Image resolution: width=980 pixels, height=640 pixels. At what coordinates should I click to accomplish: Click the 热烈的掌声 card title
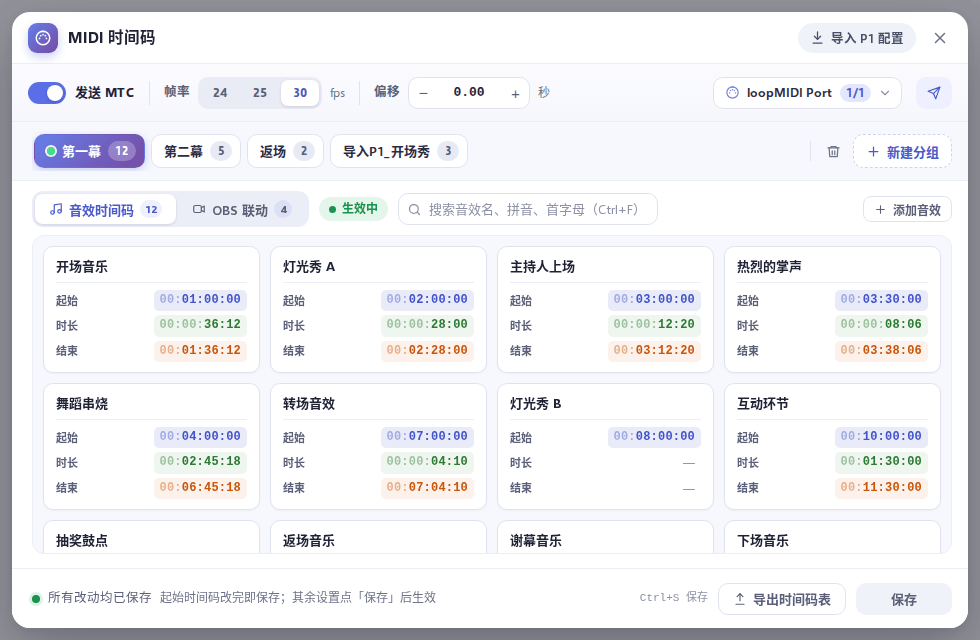[769, 267]
